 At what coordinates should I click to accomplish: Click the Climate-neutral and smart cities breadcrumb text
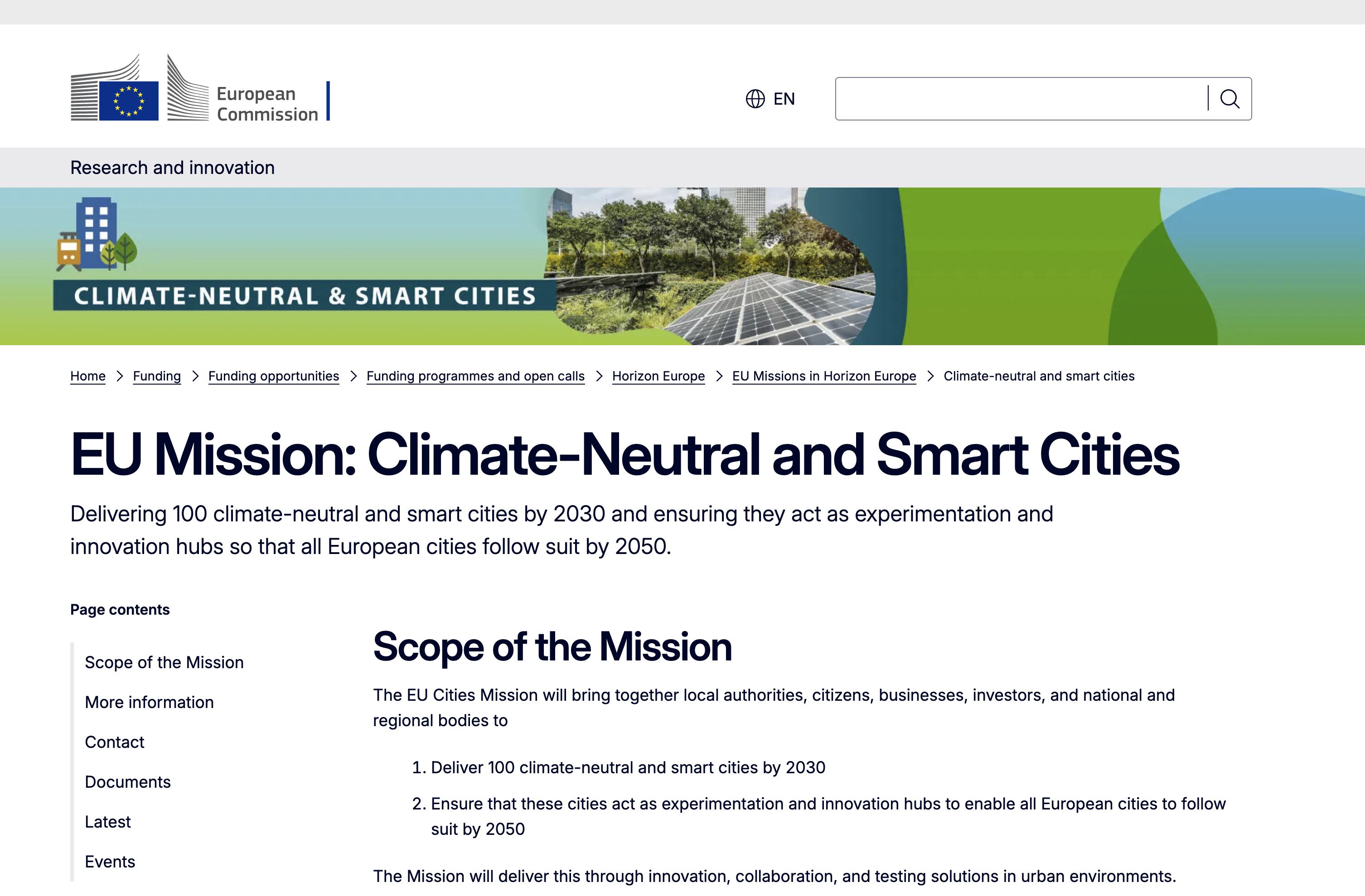(1039, 376)
